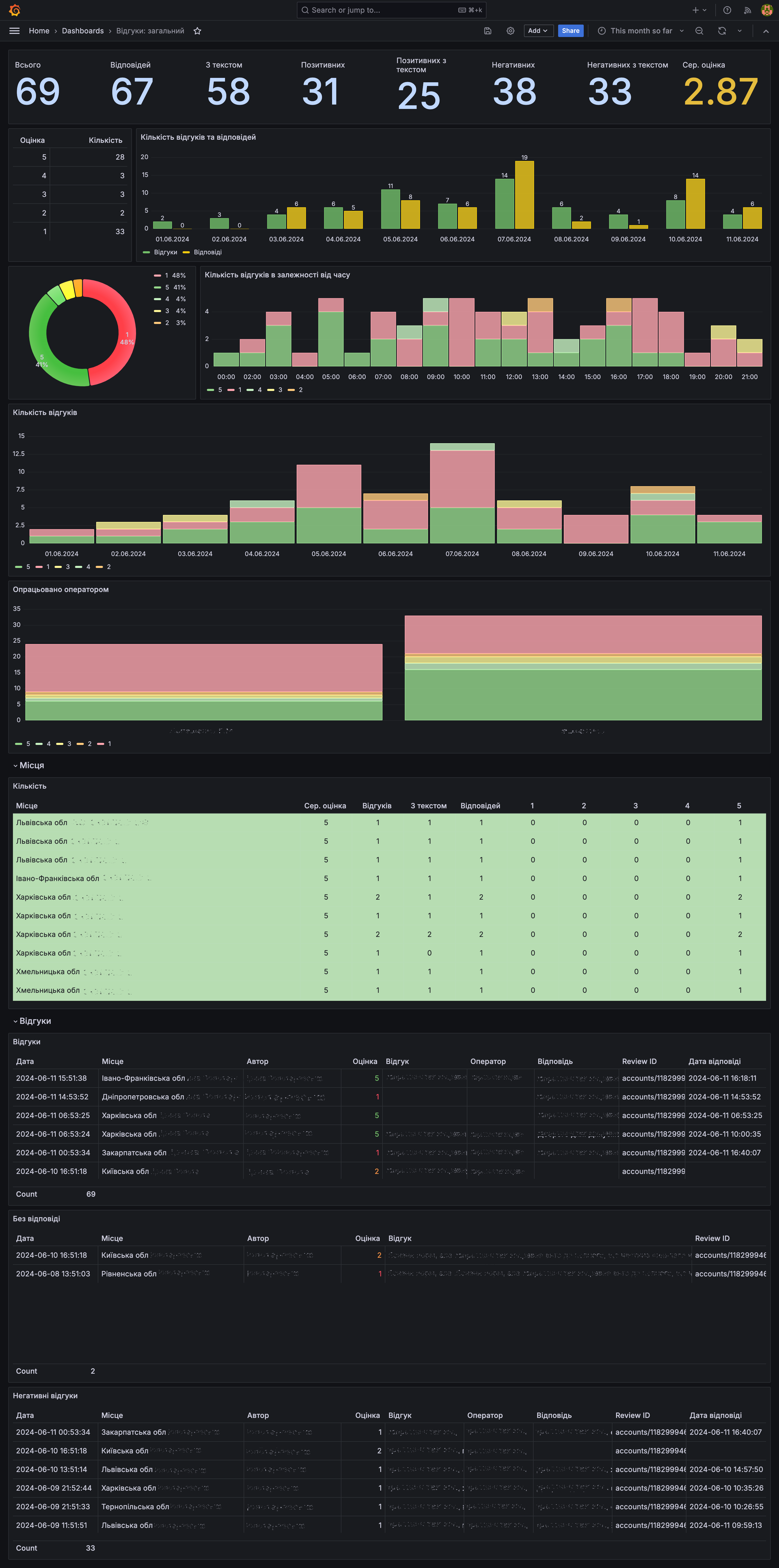
Task: Open the New plus menu
Action: tap(699, 10)
